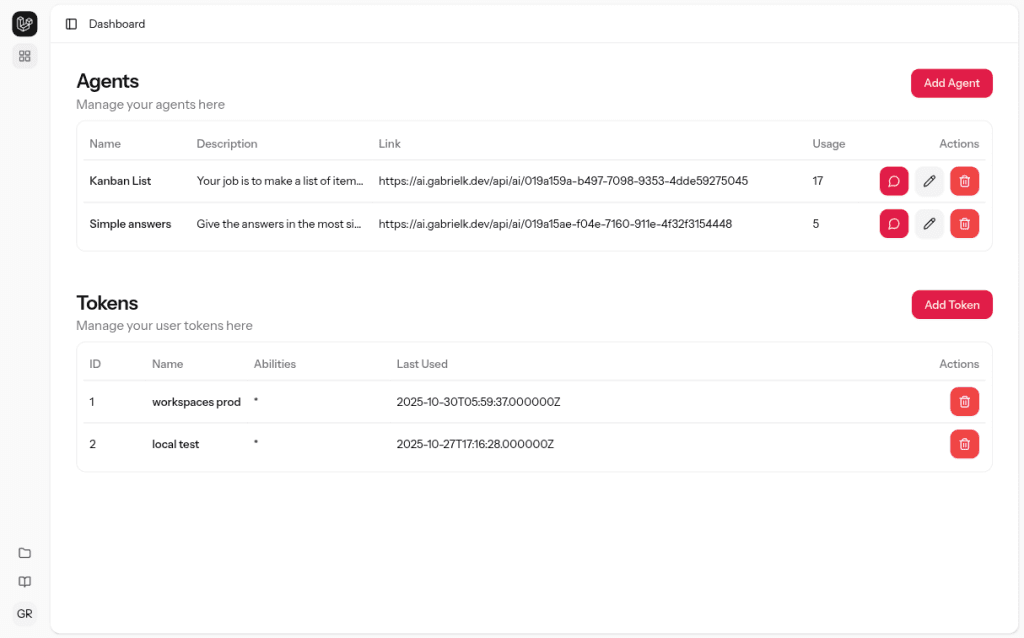
Task: Click the Add Agent button
Action: (x=951, y=83)
